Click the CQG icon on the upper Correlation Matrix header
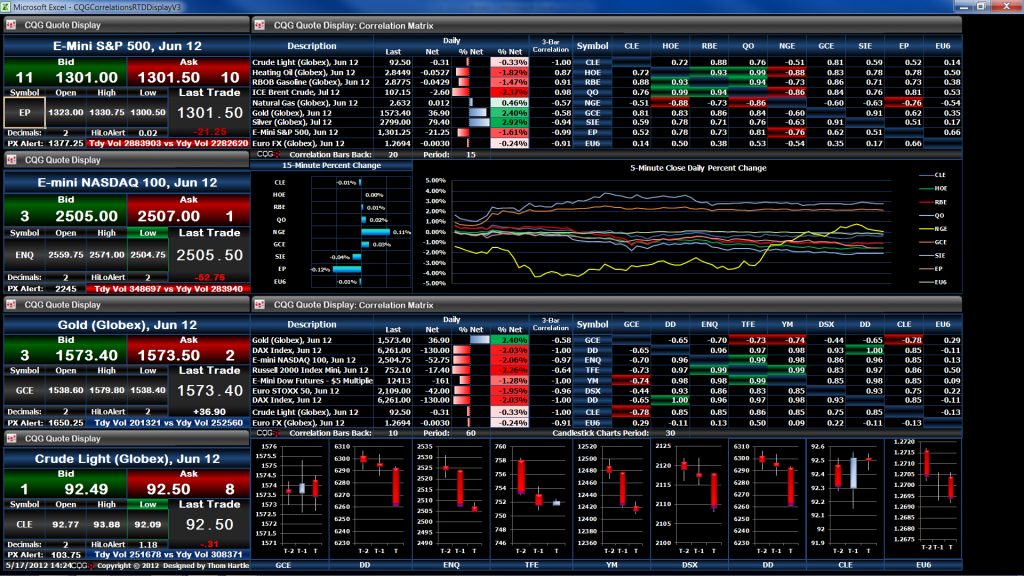 (259, 25)
